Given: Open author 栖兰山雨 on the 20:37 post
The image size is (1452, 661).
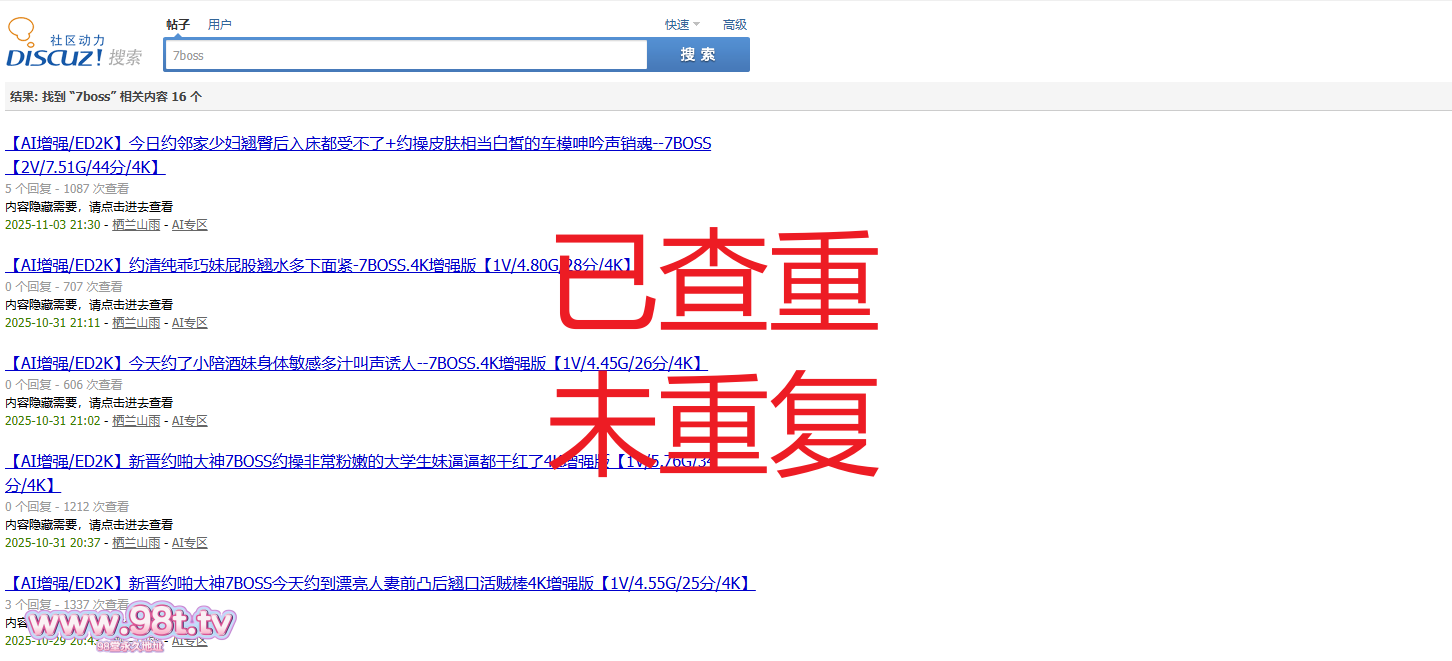Looking at the screenshot, I should point(136,543).
